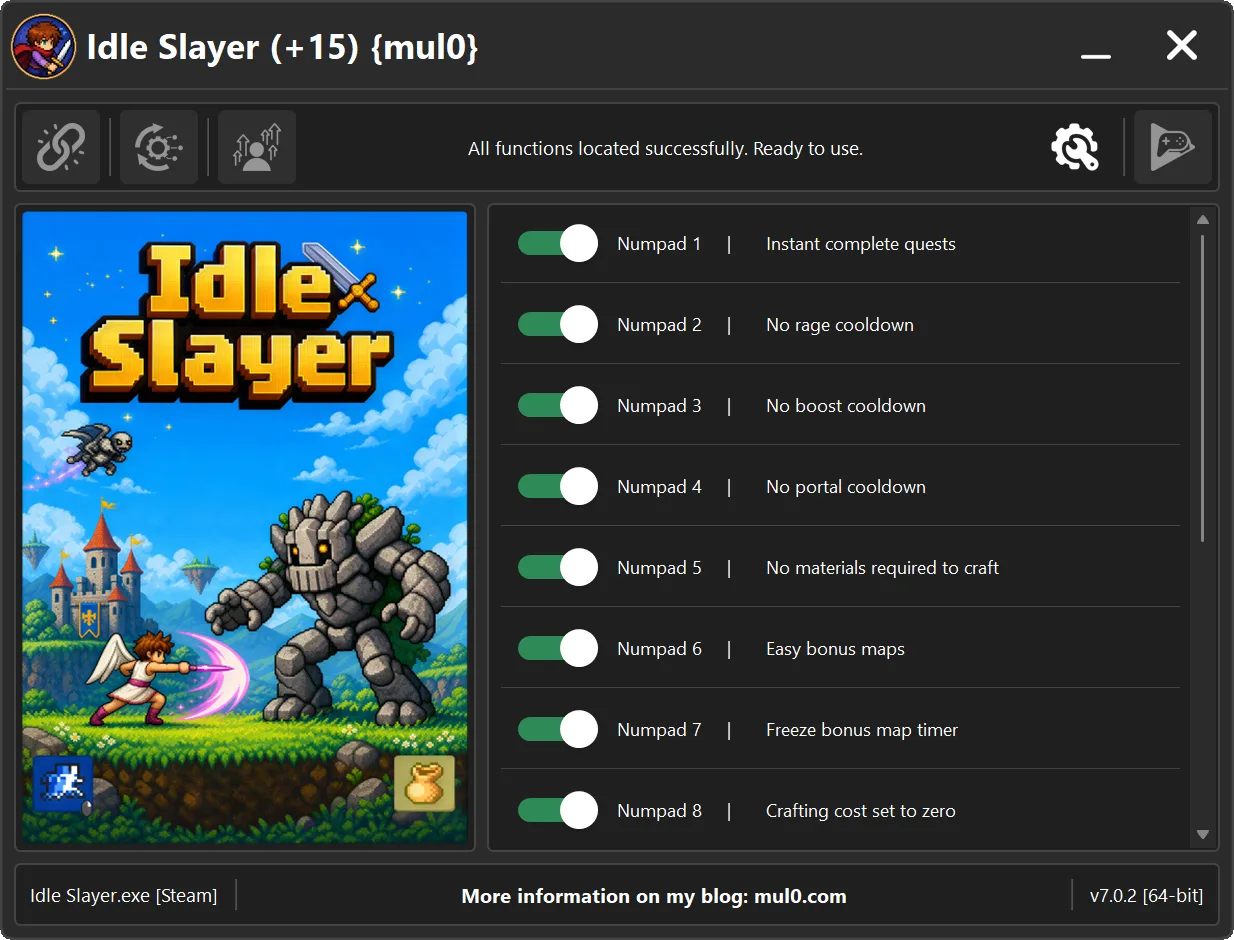Click the play and gamepad launch icon
This screenshot has width=1234, height=940.
(x=1173, y=148)
